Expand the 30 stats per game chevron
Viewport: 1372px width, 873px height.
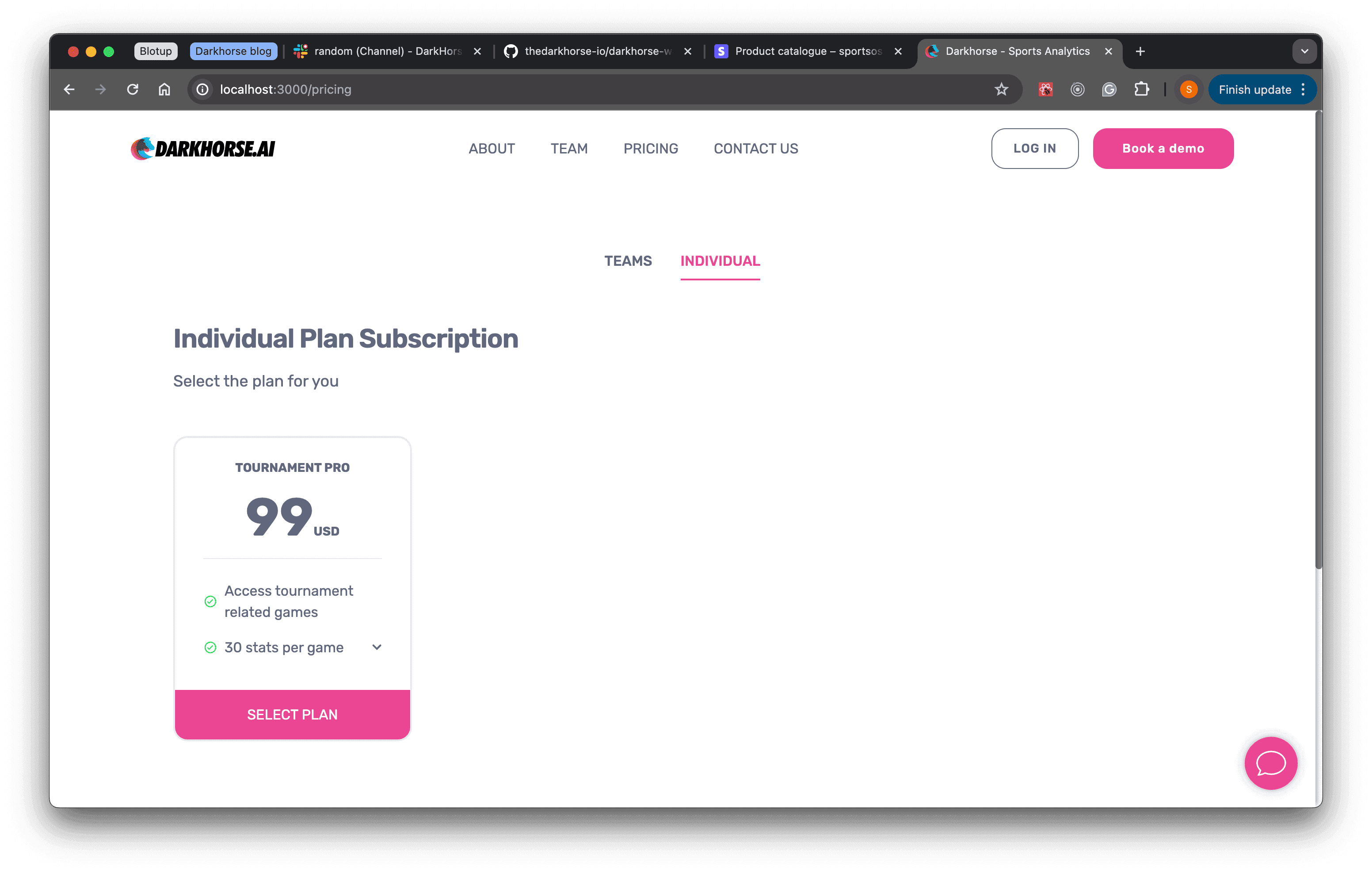coord(377,647)
